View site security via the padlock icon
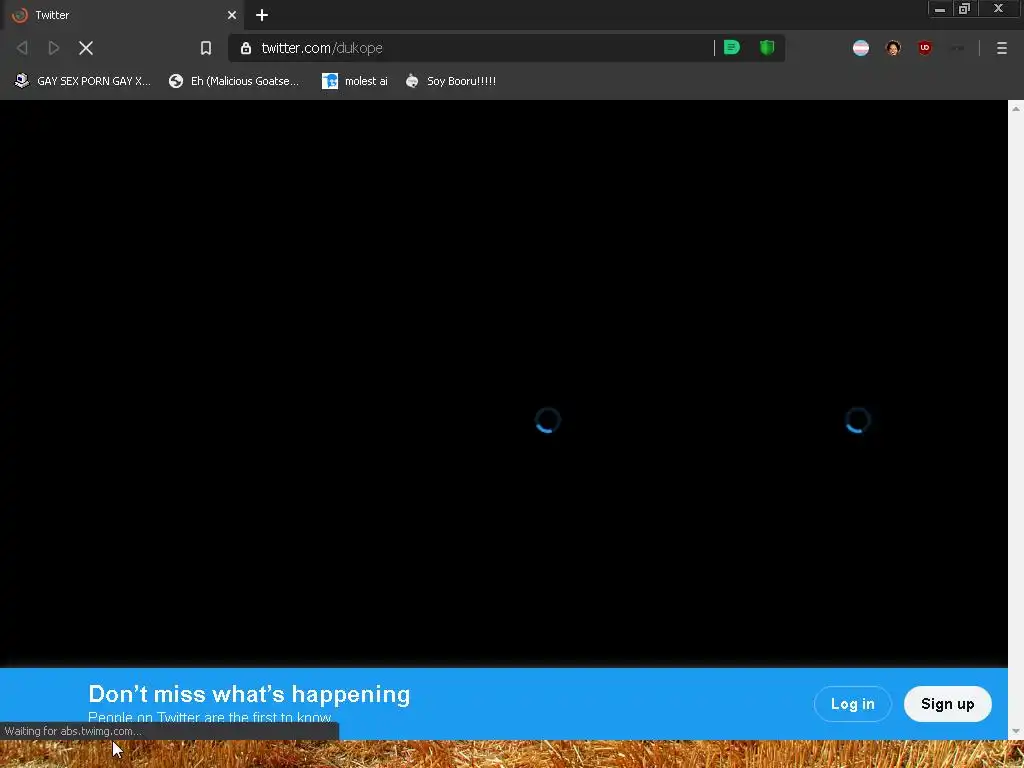 (246, 48)
